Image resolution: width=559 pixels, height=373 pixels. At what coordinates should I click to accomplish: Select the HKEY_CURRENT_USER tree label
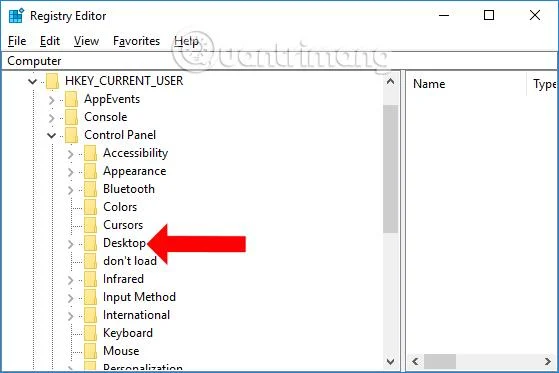[124, 81]
